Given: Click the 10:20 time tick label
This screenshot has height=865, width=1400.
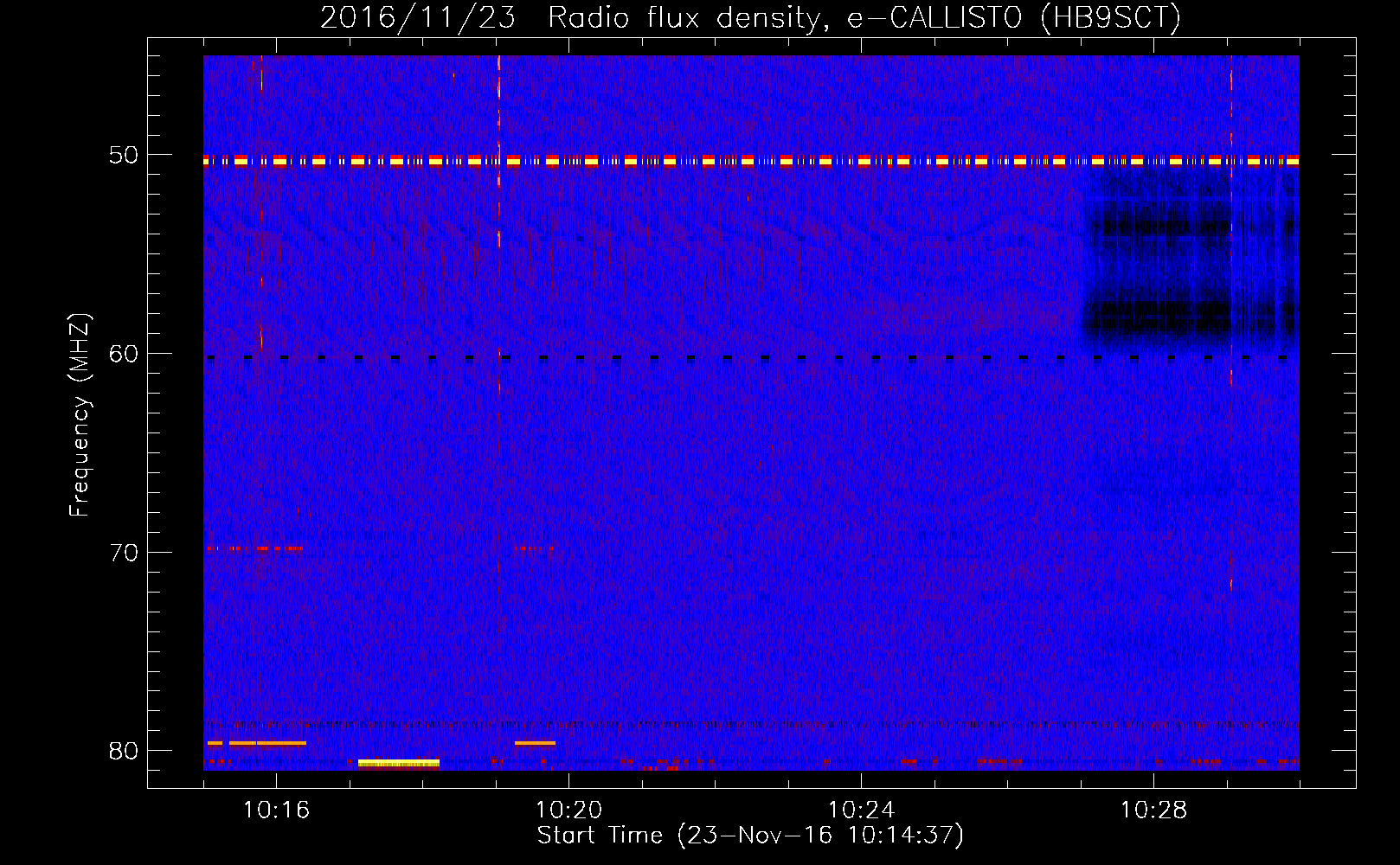Looking at the screenshot, I should pyautogui.click(x=568, y=810).
